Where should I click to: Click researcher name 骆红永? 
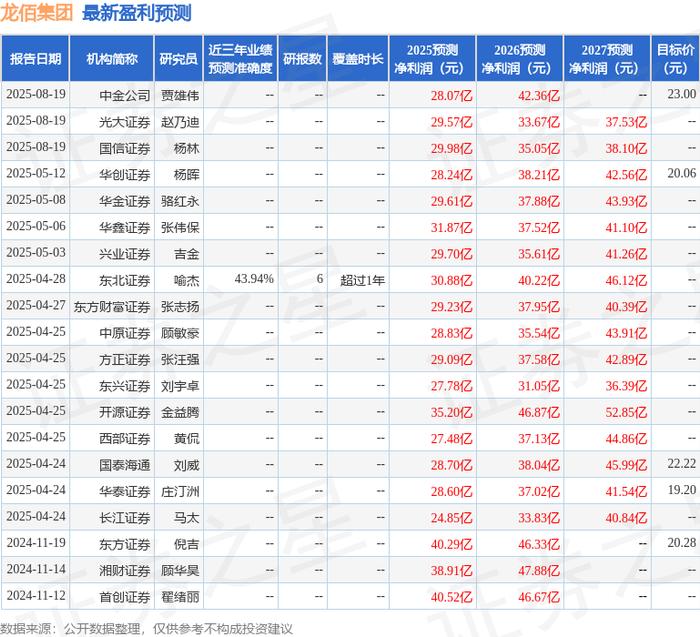180,201
